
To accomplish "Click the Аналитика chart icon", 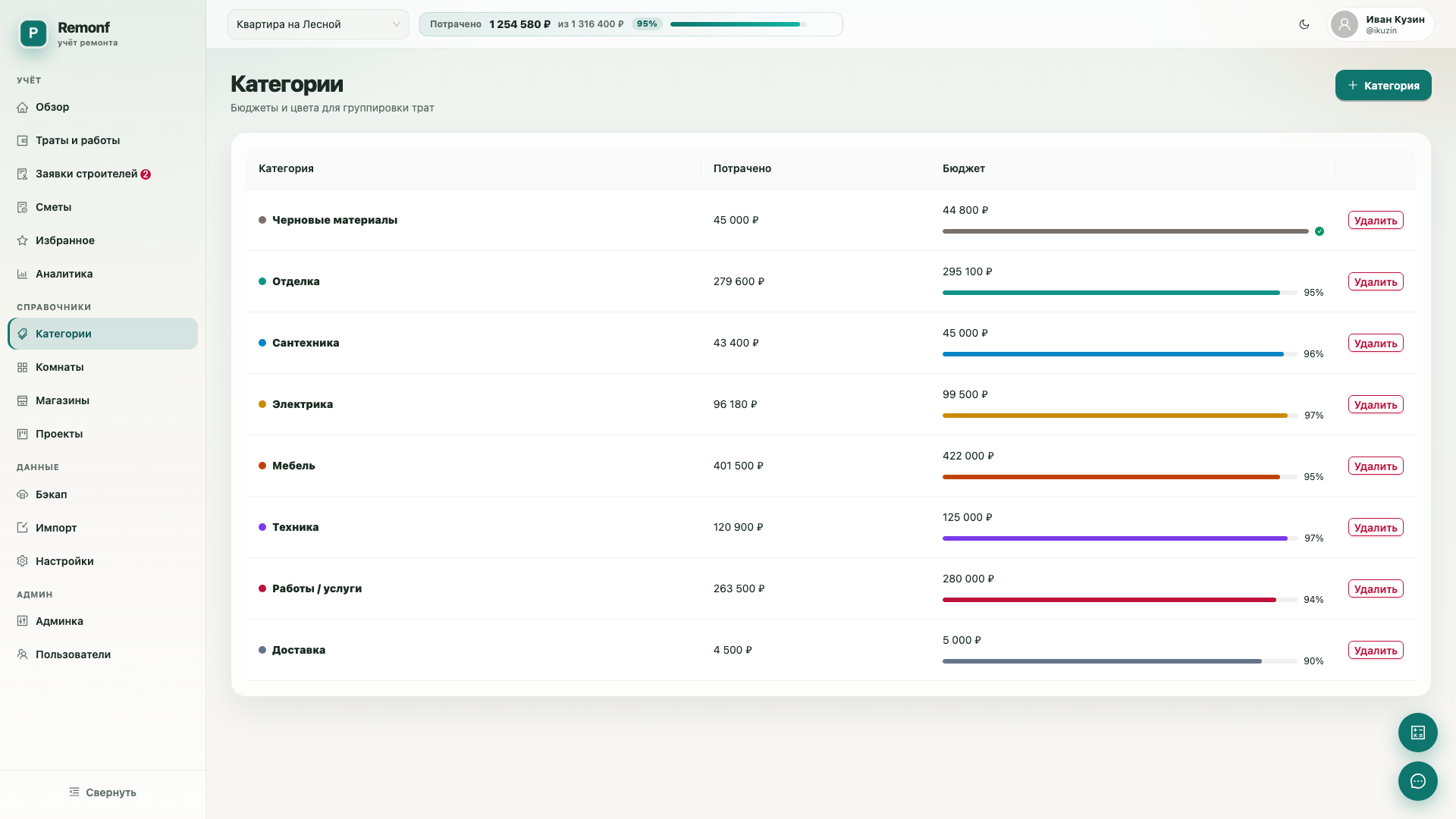I will pos(23,274).
